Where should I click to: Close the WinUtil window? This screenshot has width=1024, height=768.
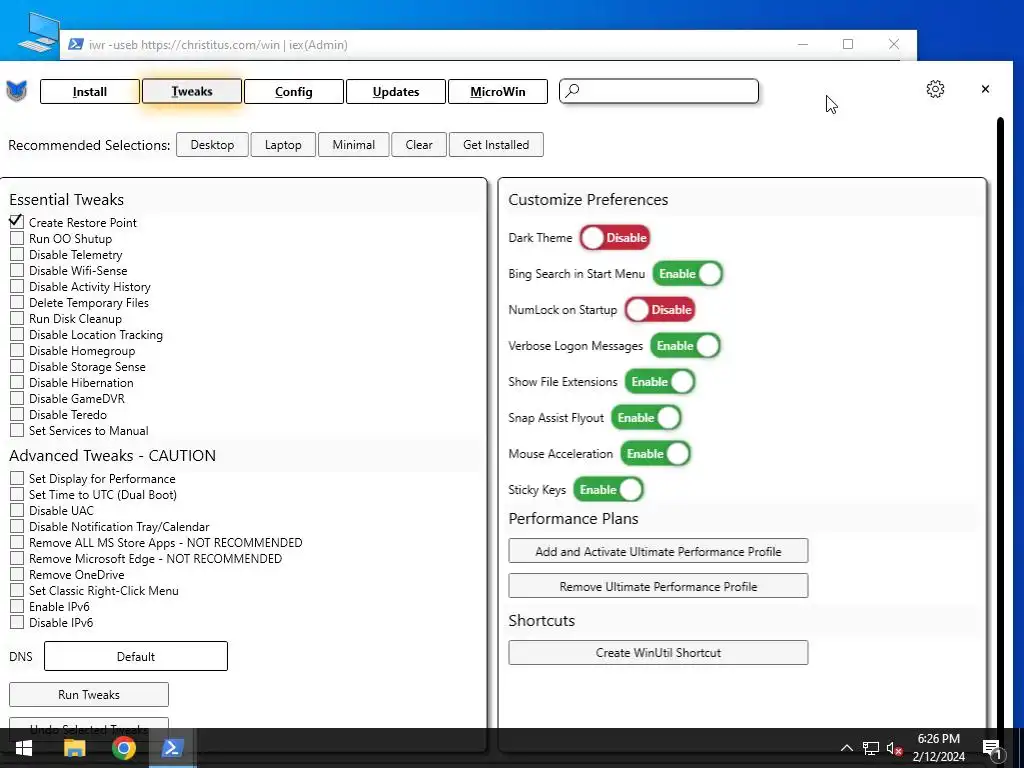click(985, 89)
